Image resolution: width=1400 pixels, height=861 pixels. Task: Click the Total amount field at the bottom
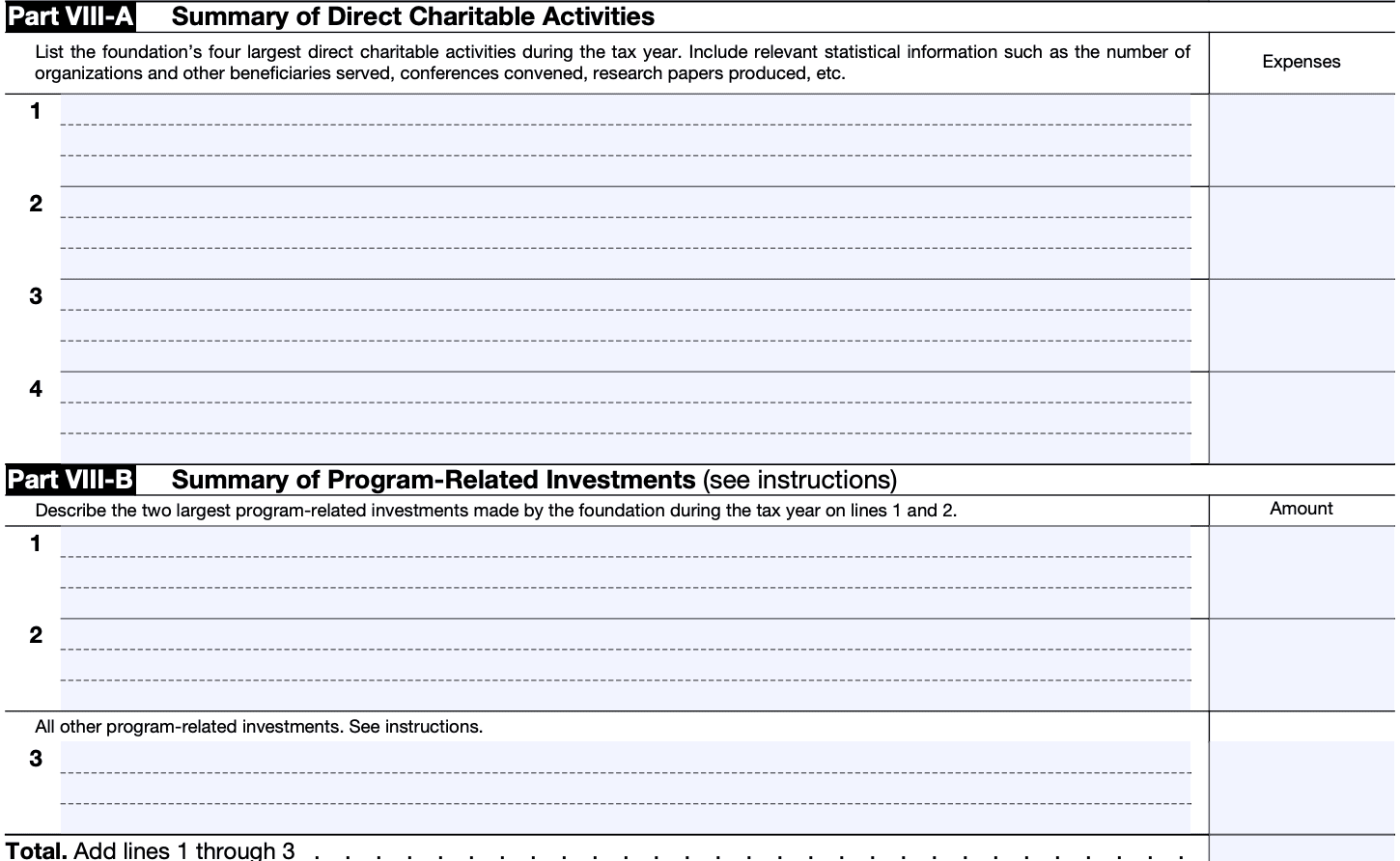click(x=1301, y=849)
